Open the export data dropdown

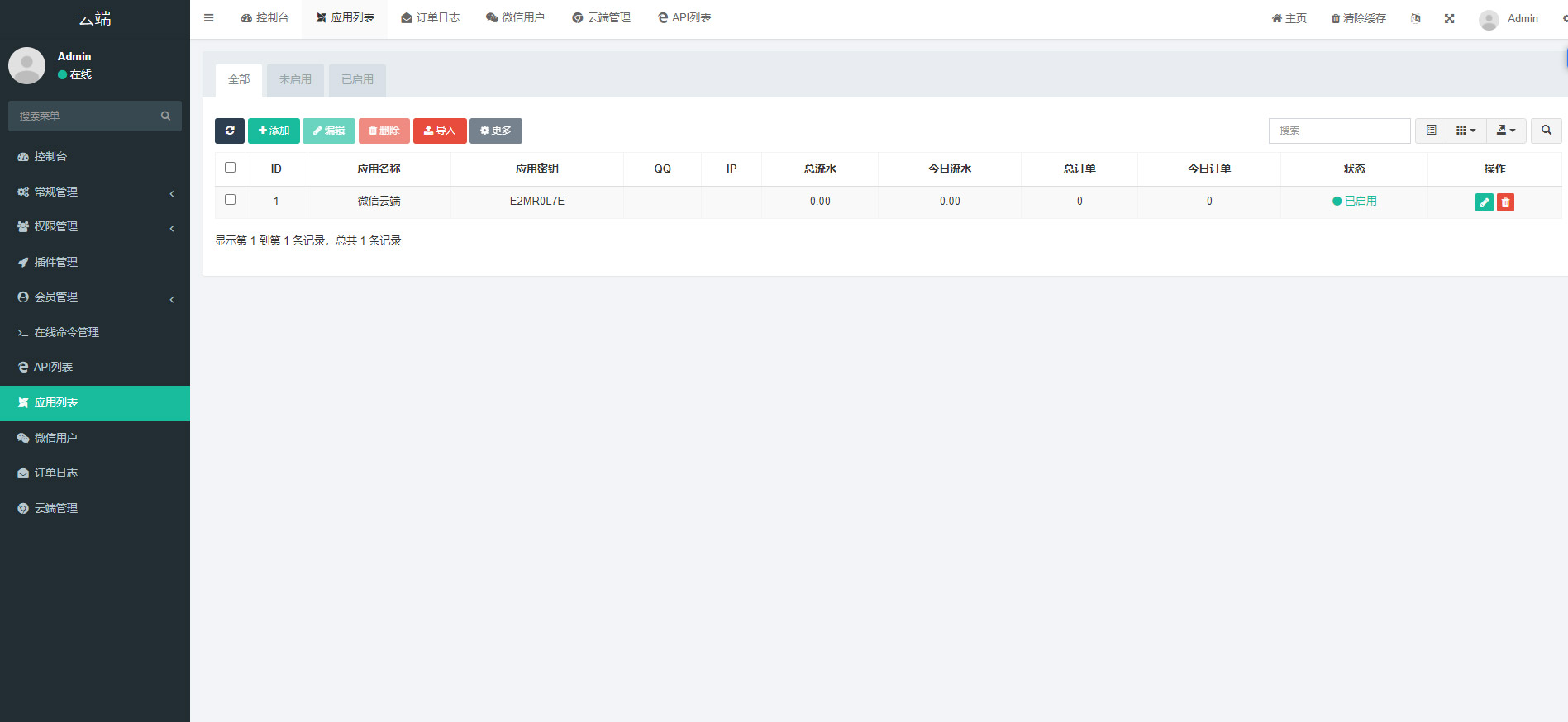coord(1506,131)
